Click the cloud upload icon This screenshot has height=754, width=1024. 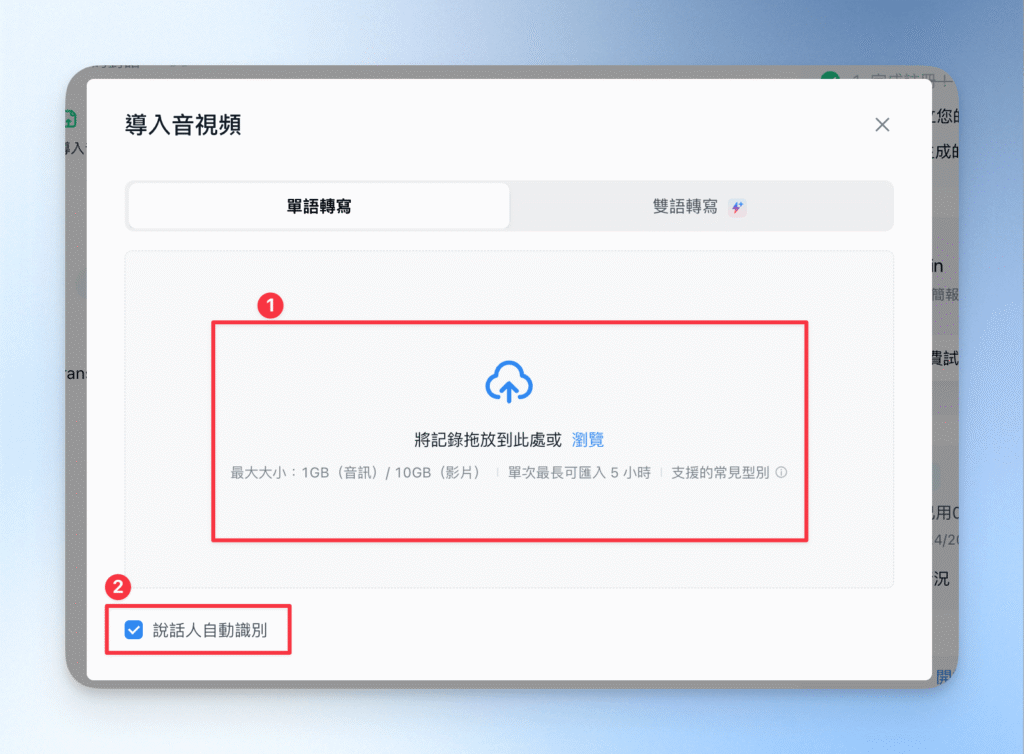coord(509,381)
